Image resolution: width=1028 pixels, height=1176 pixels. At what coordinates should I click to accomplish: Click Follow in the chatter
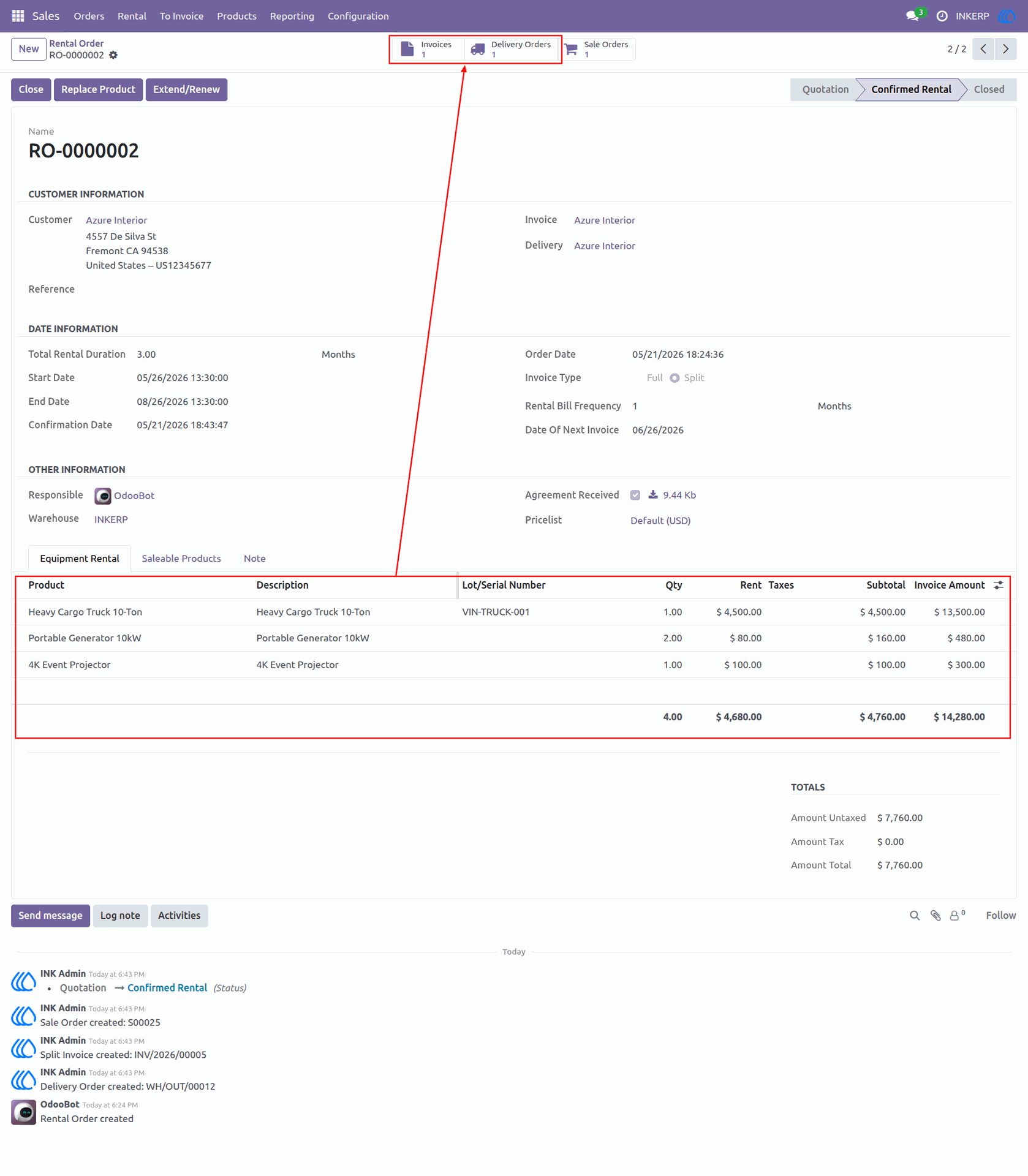1000,915
